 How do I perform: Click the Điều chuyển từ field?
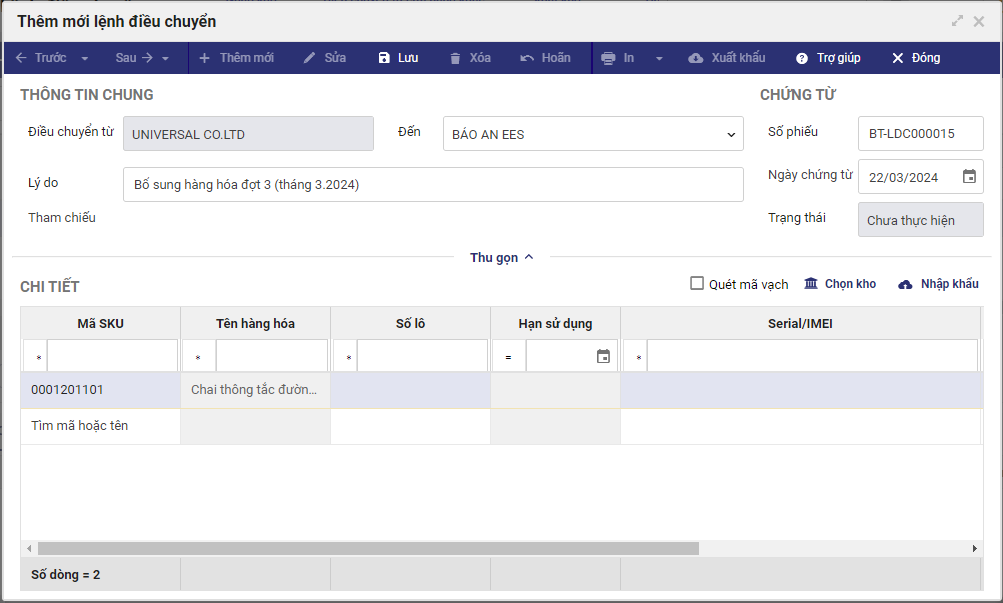[248, 134]
